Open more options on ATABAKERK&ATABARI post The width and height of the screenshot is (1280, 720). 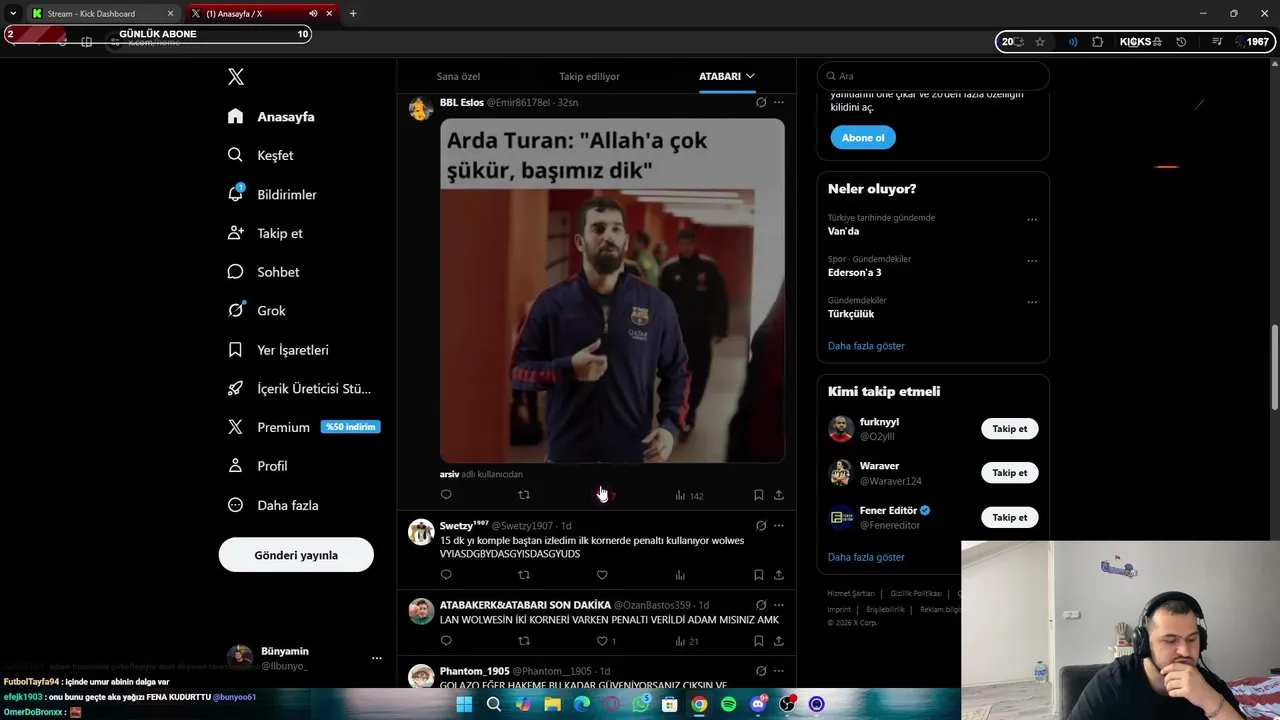[779, 605]
